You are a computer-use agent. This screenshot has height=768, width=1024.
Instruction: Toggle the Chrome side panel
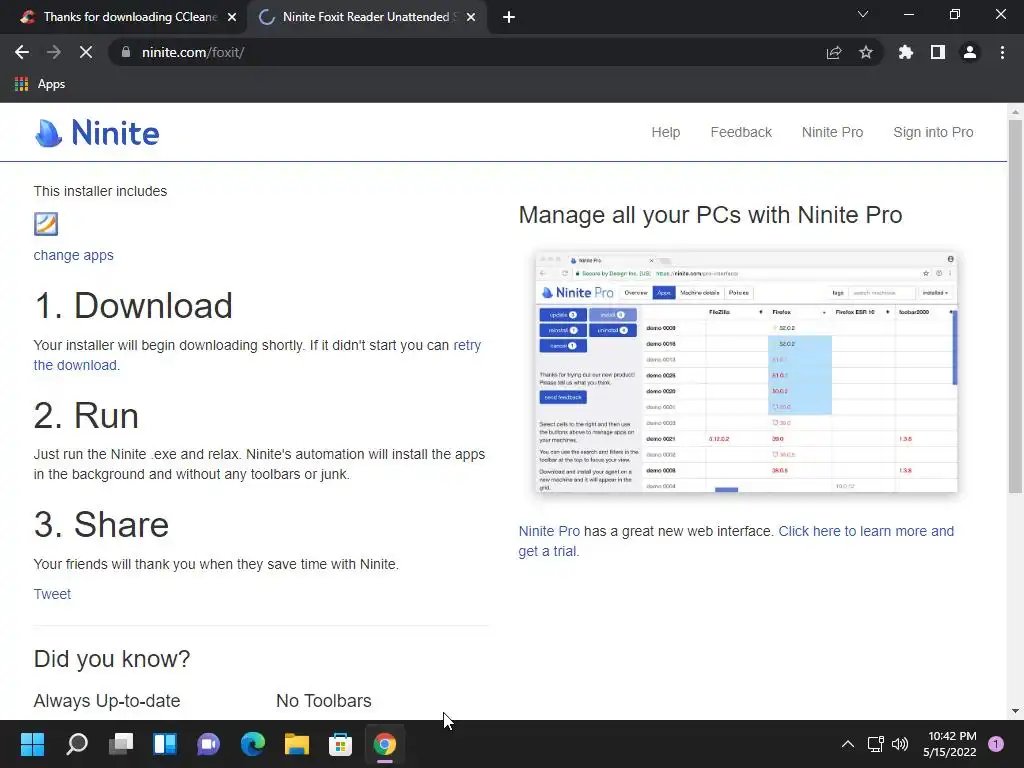pos(938,52)
